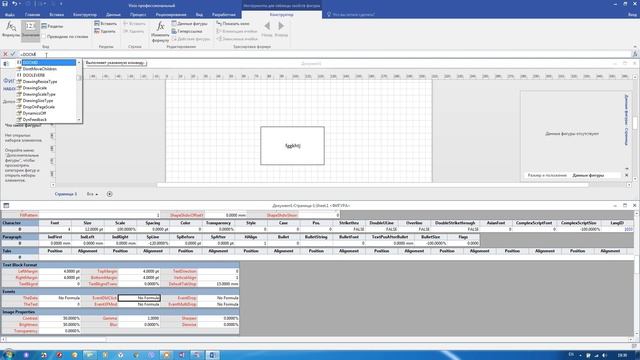Open the Все pages dropdown
Viewport: 640px width, 360px height.
[92, 194]
